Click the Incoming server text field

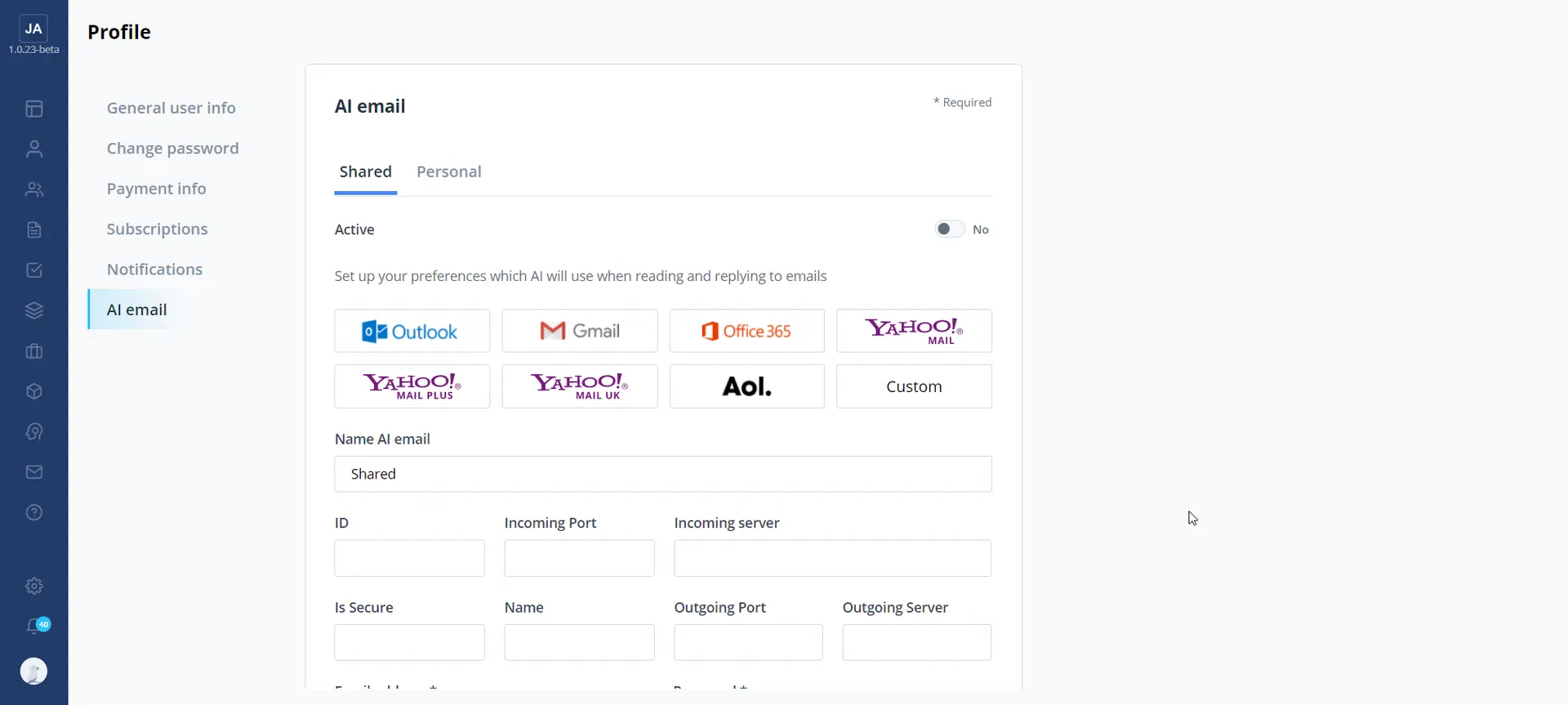click(x=832, y=558)
